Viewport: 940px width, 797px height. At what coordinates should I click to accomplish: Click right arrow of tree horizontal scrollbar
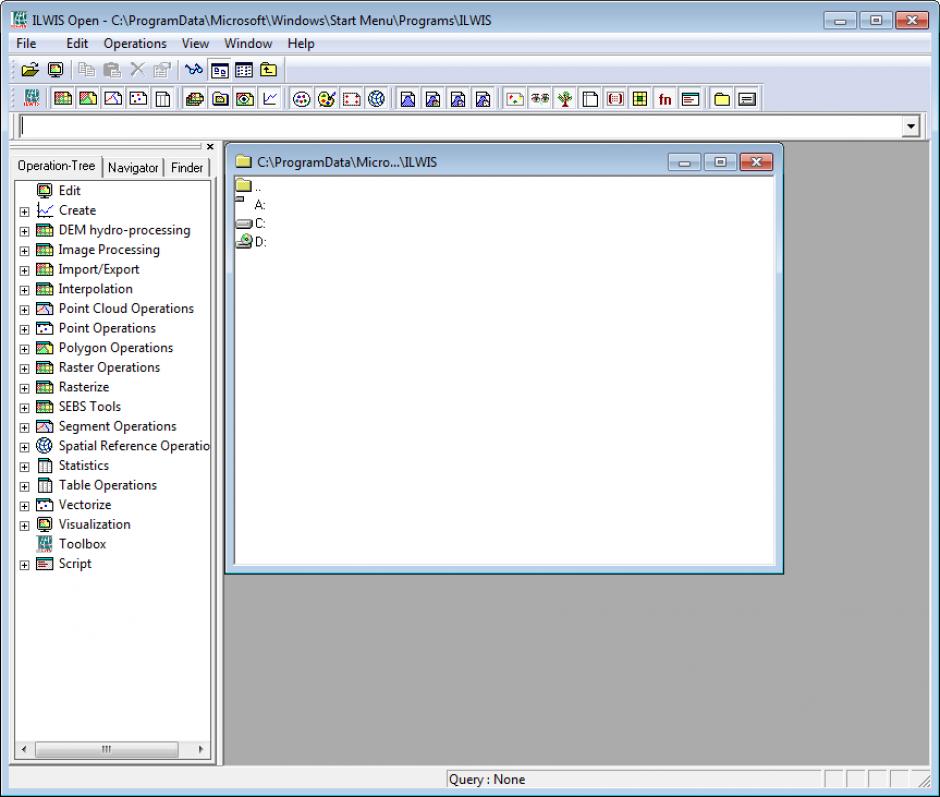[201, 749]
